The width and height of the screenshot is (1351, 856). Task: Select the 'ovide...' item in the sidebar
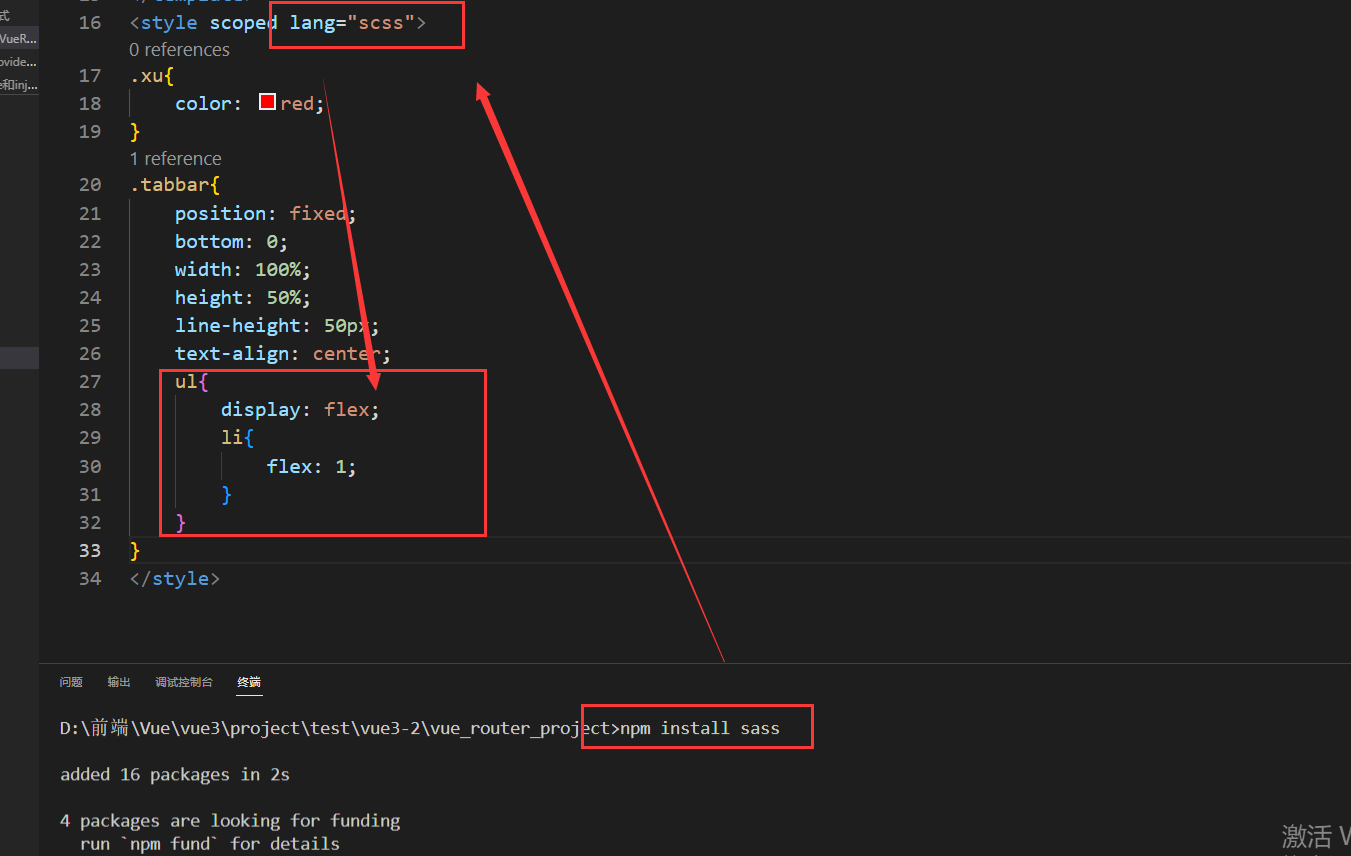coord(18,62)
